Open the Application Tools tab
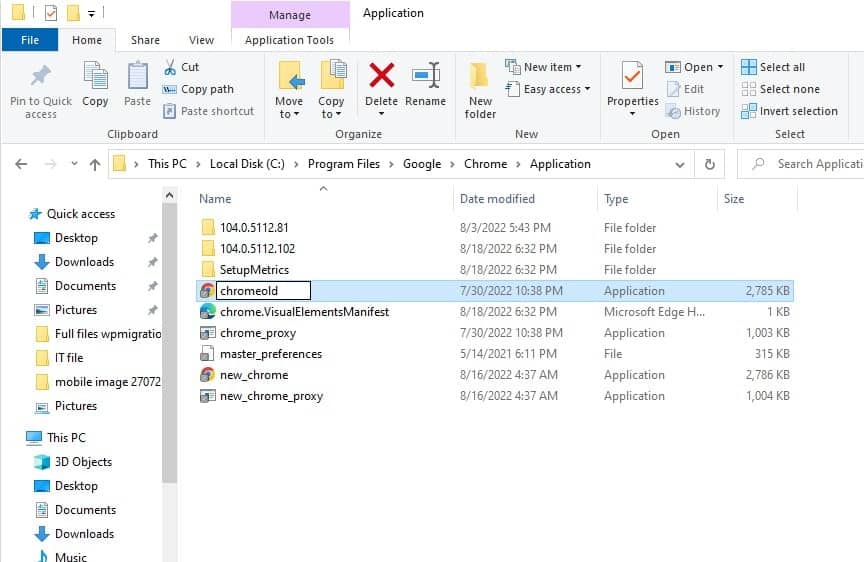 click(289, 40)
